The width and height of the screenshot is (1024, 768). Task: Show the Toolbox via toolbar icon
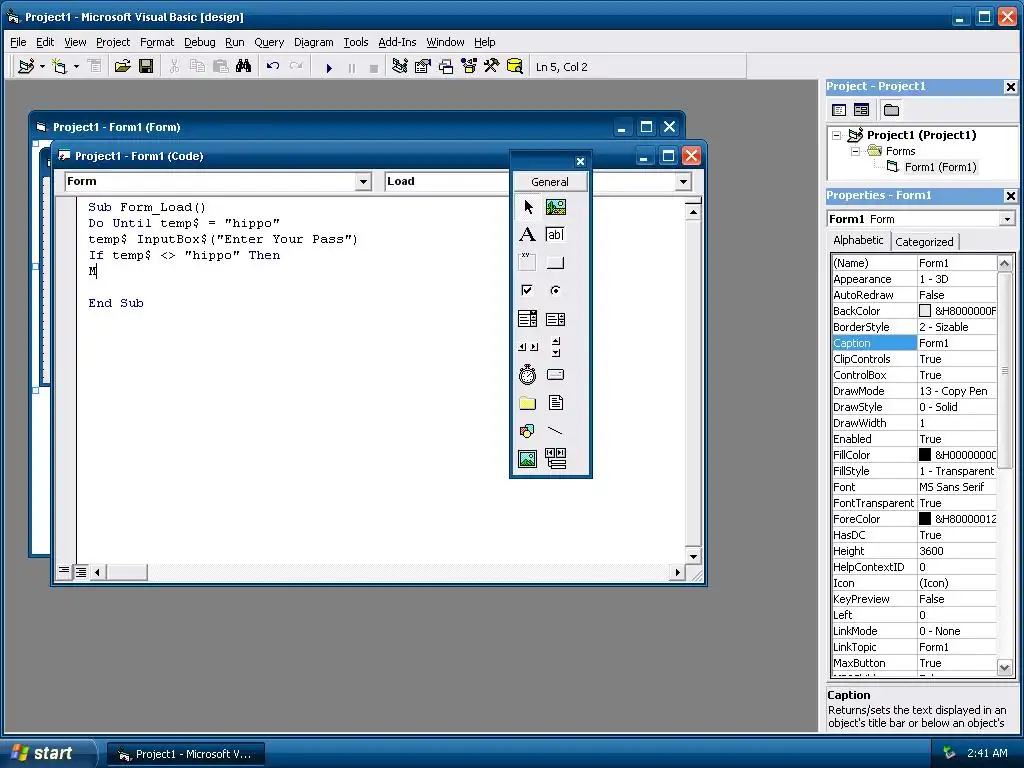click(x=492, y=67)
